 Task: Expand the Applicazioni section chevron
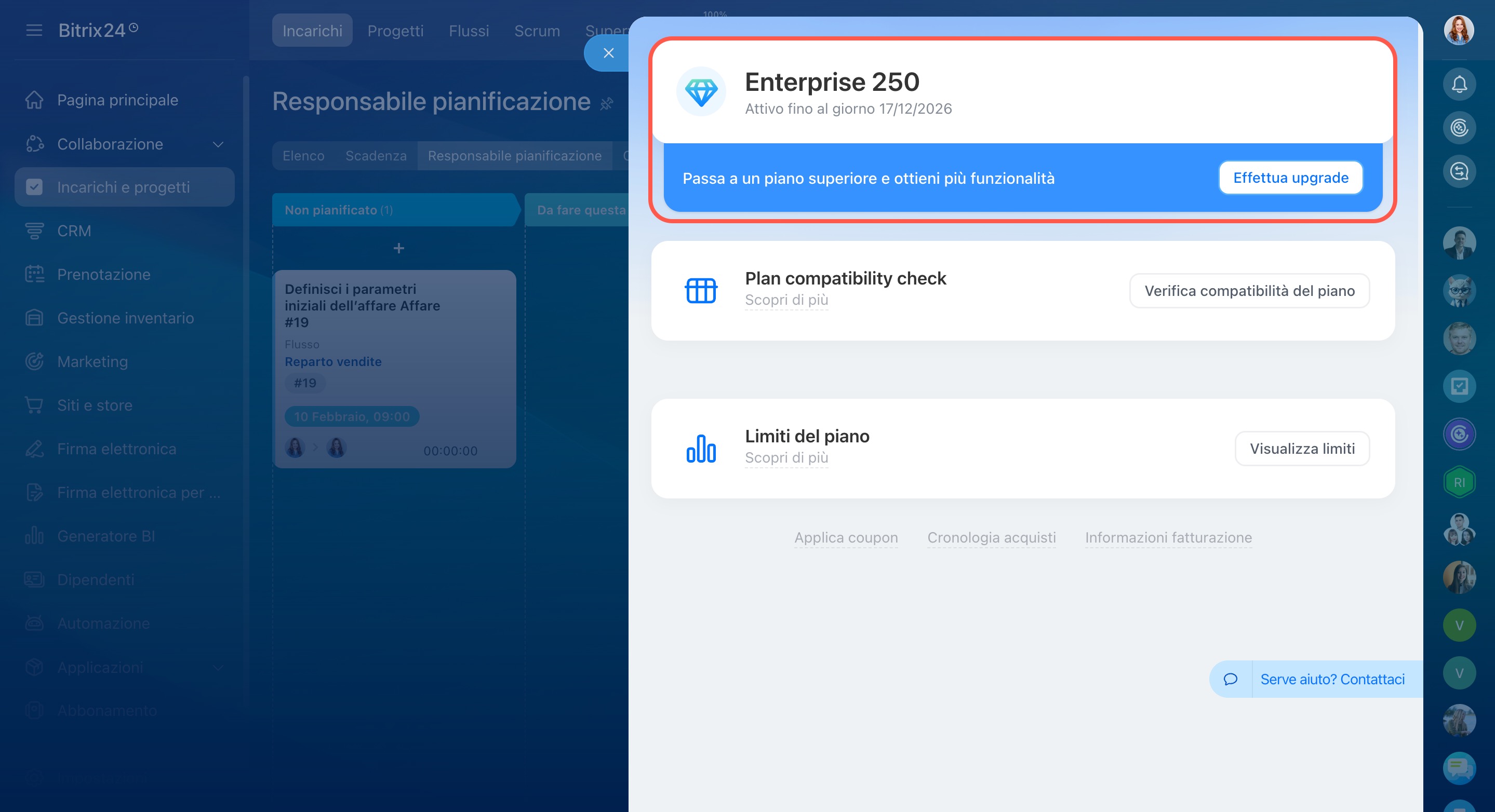click(x=218, y=667)
